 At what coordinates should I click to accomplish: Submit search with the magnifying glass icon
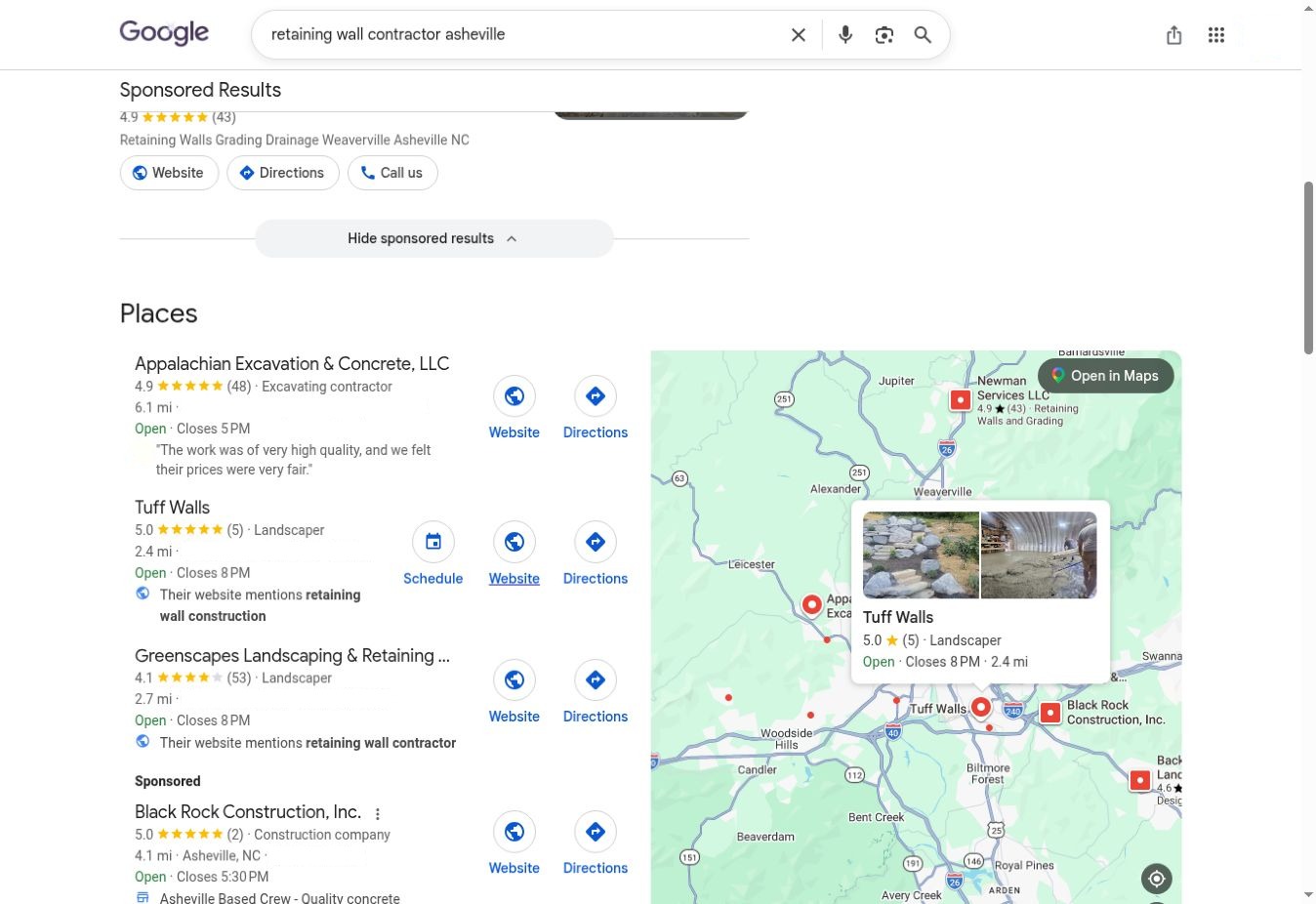coord(923,35)
